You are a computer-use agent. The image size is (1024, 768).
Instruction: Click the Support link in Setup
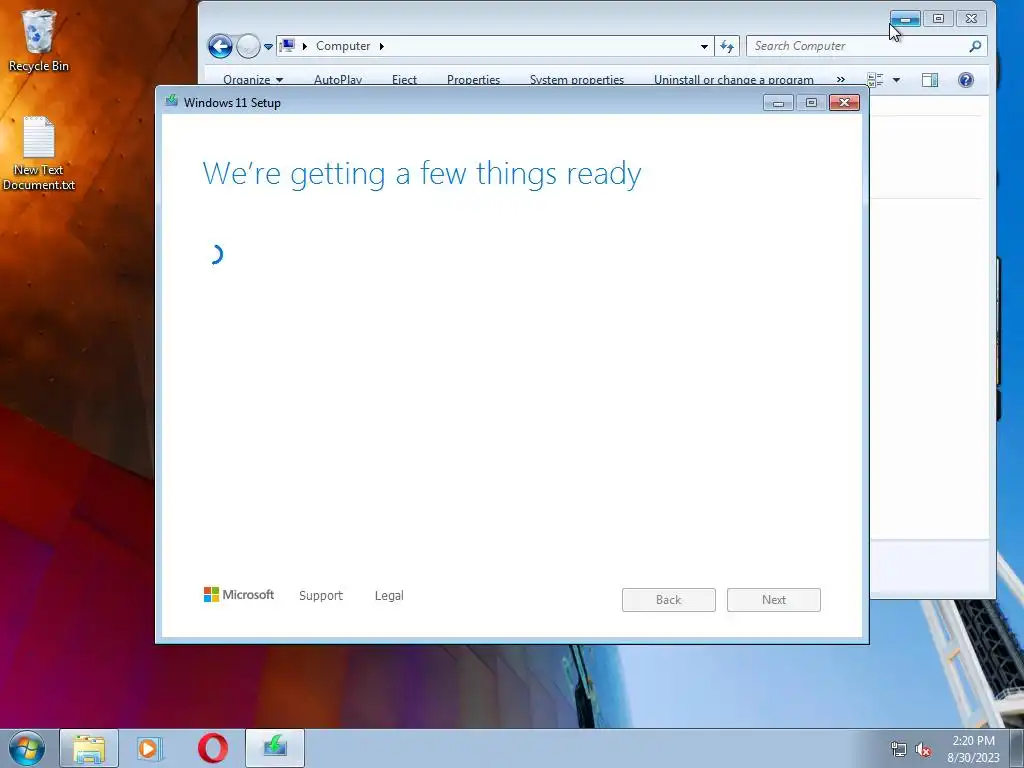tap(321, 596)
